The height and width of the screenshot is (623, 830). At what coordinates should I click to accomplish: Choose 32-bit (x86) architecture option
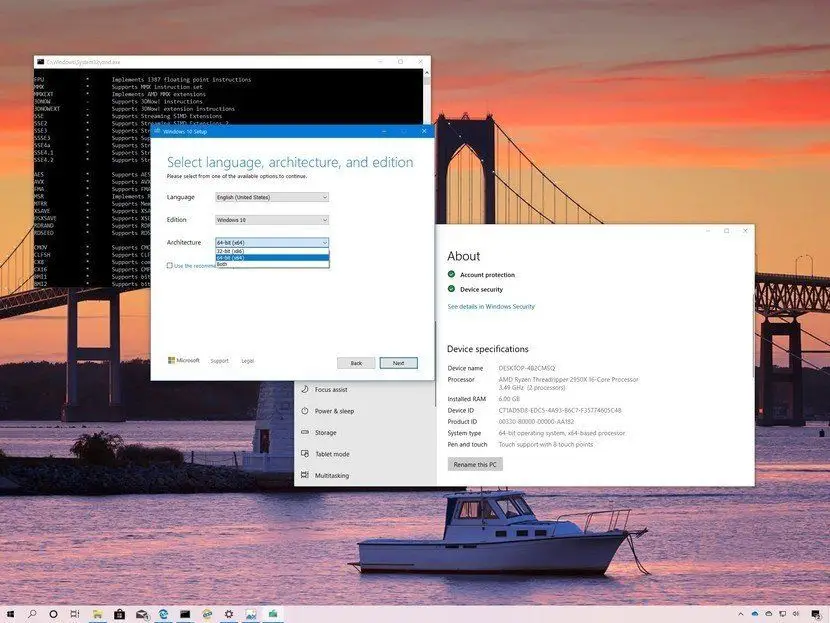click(272, 251)
